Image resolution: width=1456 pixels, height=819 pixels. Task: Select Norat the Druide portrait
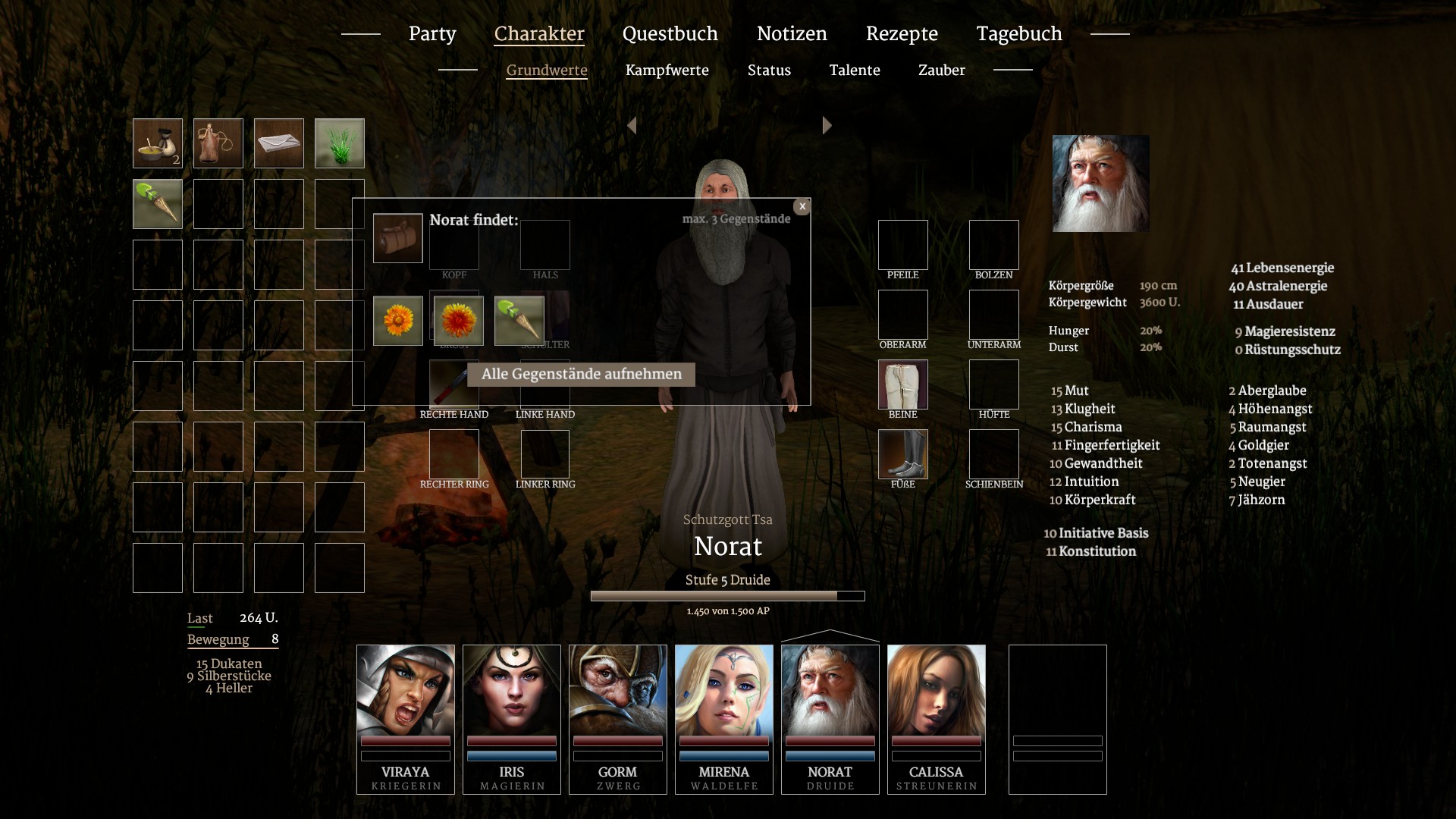(830, 719)
